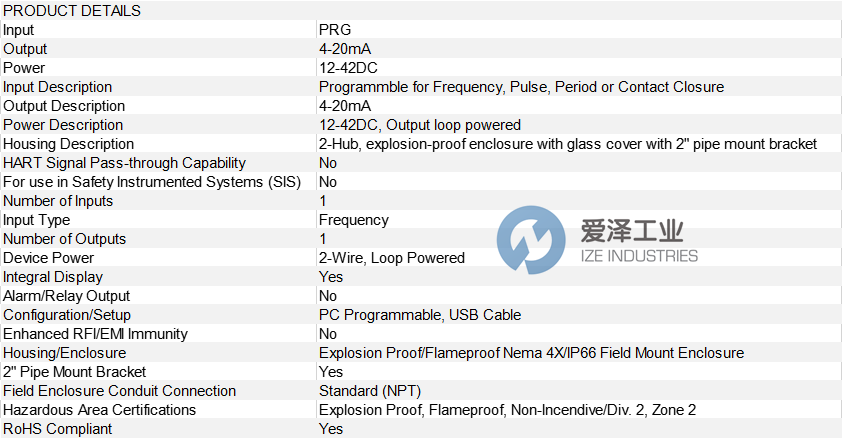Click the Standard (NPT) conduit value

click(368, 391)
